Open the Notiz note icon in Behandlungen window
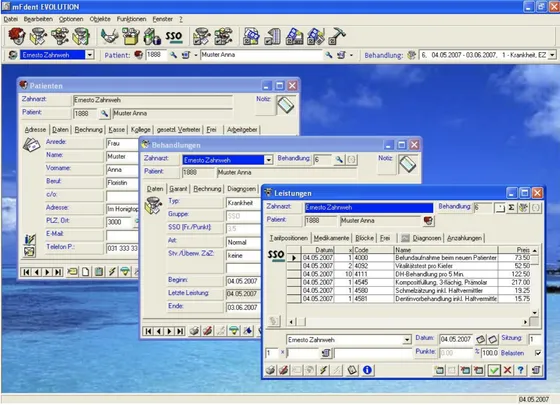The width and height of the screenshot is (560, 405). click(408, 164)
